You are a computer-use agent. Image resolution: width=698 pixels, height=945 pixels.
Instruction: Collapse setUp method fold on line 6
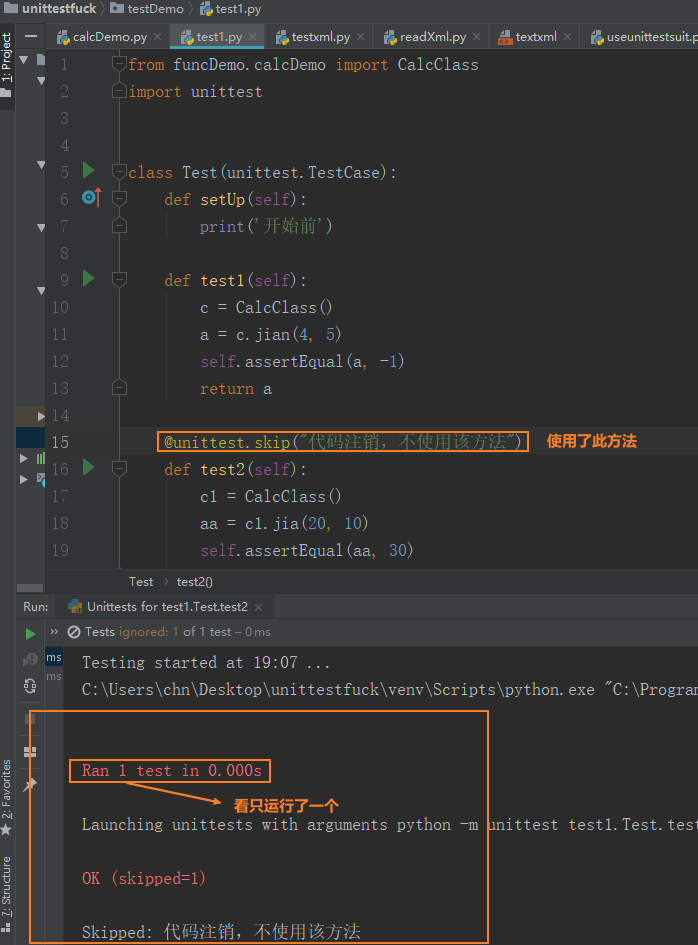(119, 198)
